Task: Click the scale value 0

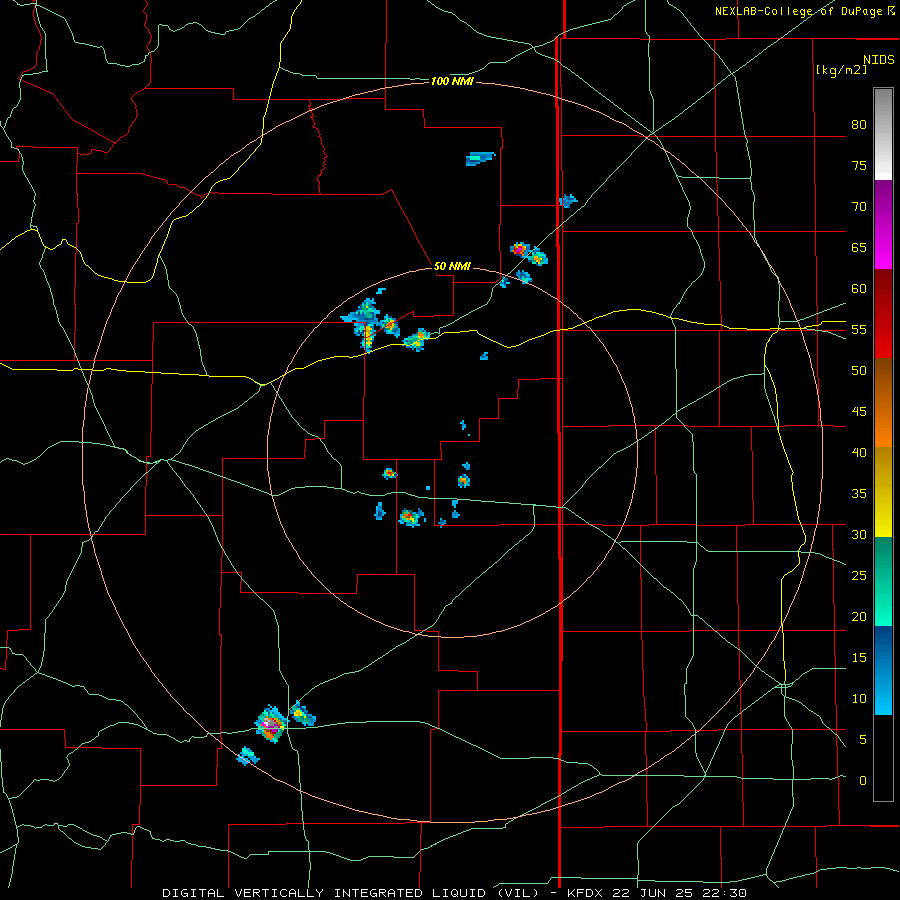Action: [863, 781]
